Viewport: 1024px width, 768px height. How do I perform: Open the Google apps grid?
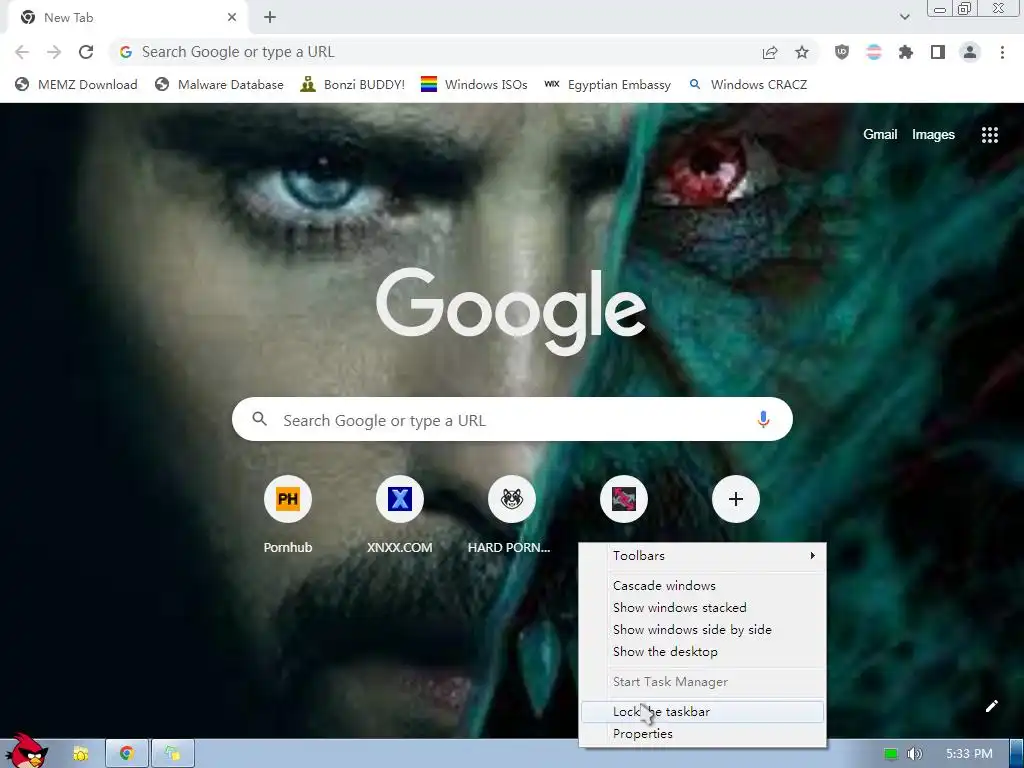point(989,135)
